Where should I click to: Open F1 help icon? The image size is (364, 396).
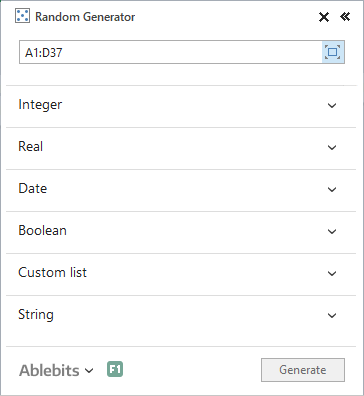(x=115, y=369)
